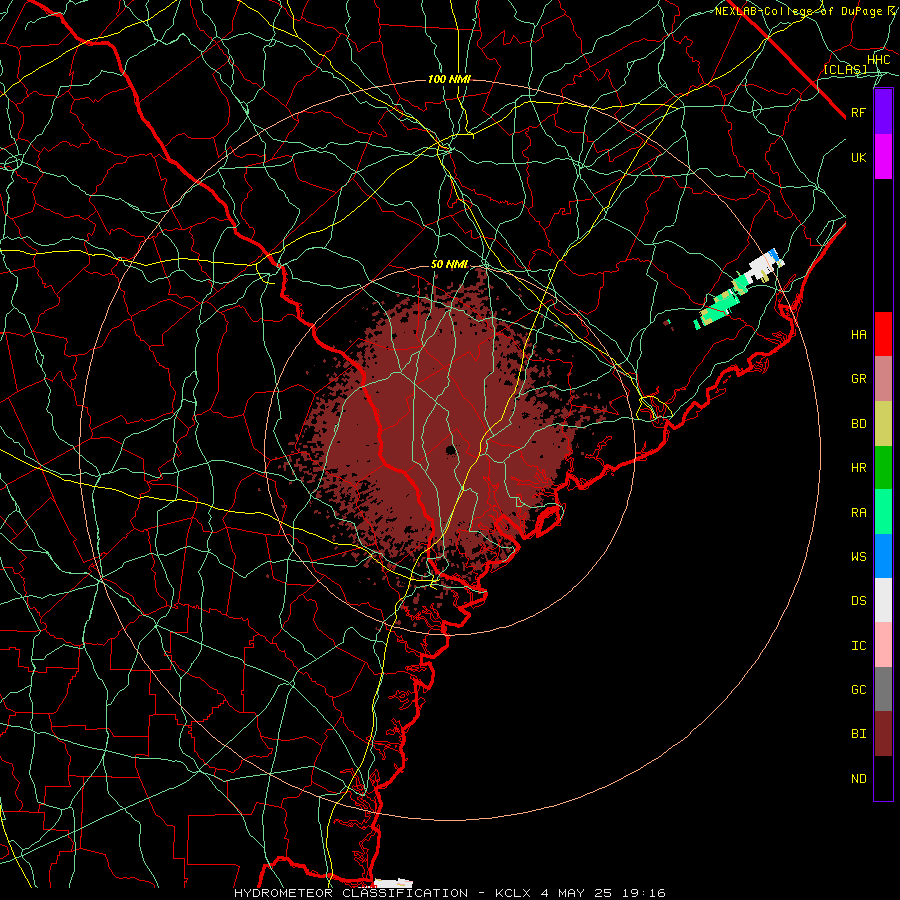Click the BD legend label text
900x900 pixels.
coord(859,424)
